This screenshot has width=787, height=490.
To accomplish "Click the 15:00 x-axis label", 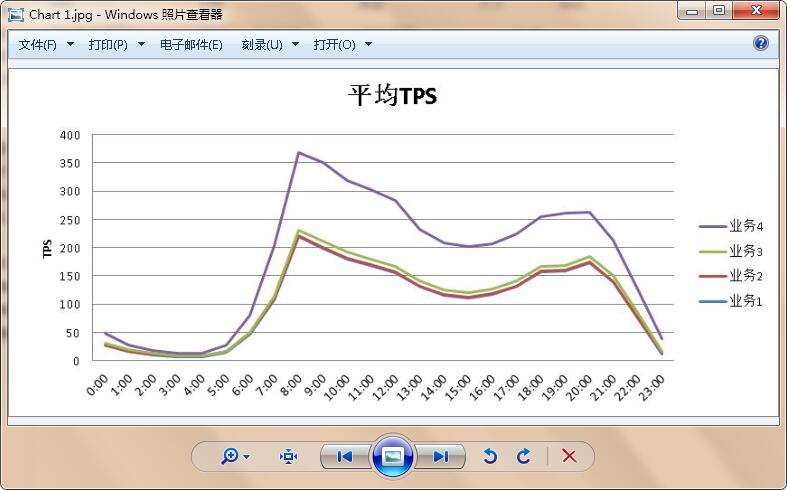I will tap(458, 388).
